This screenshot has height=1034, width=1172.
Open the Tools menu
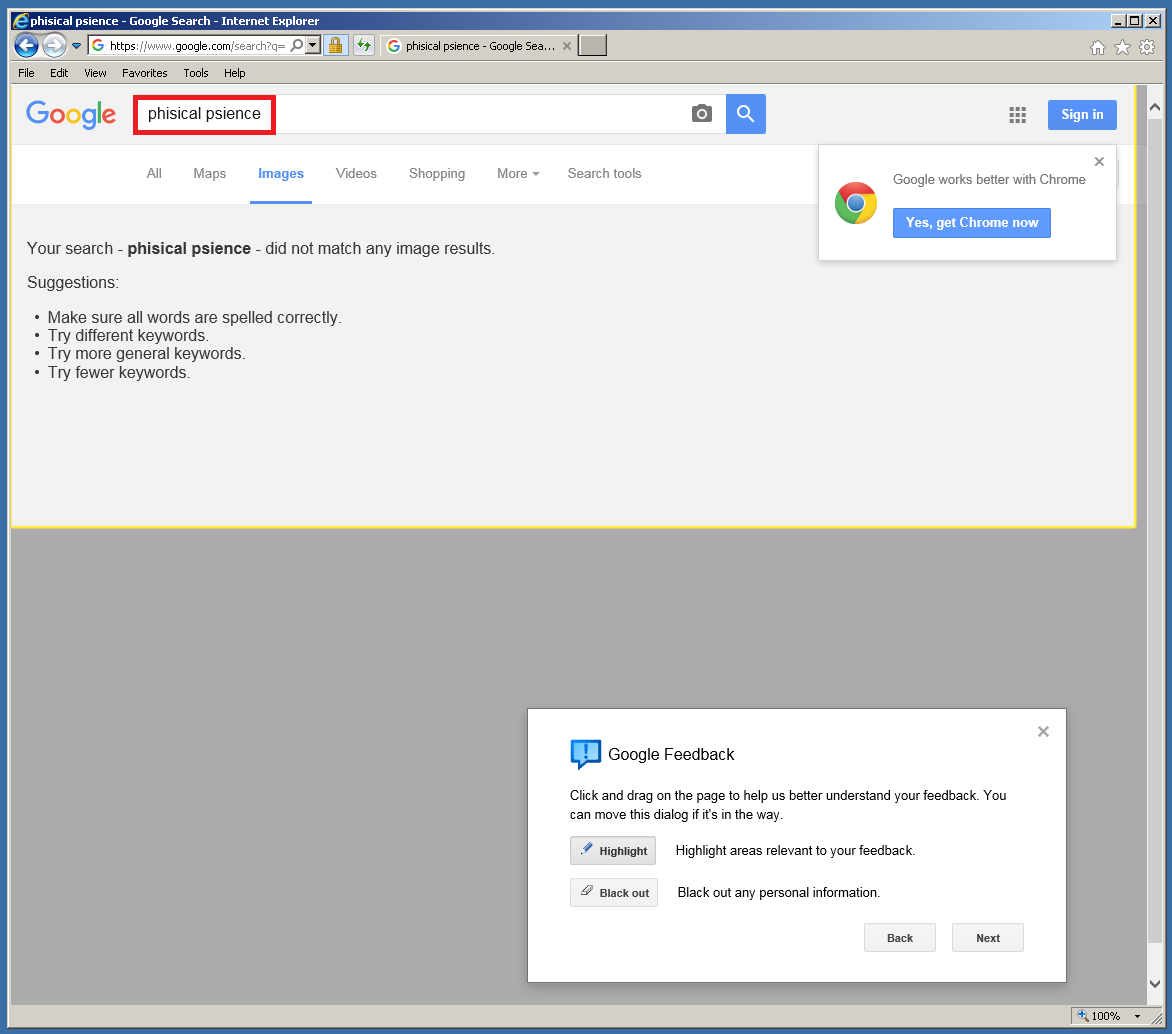(196, 73)
